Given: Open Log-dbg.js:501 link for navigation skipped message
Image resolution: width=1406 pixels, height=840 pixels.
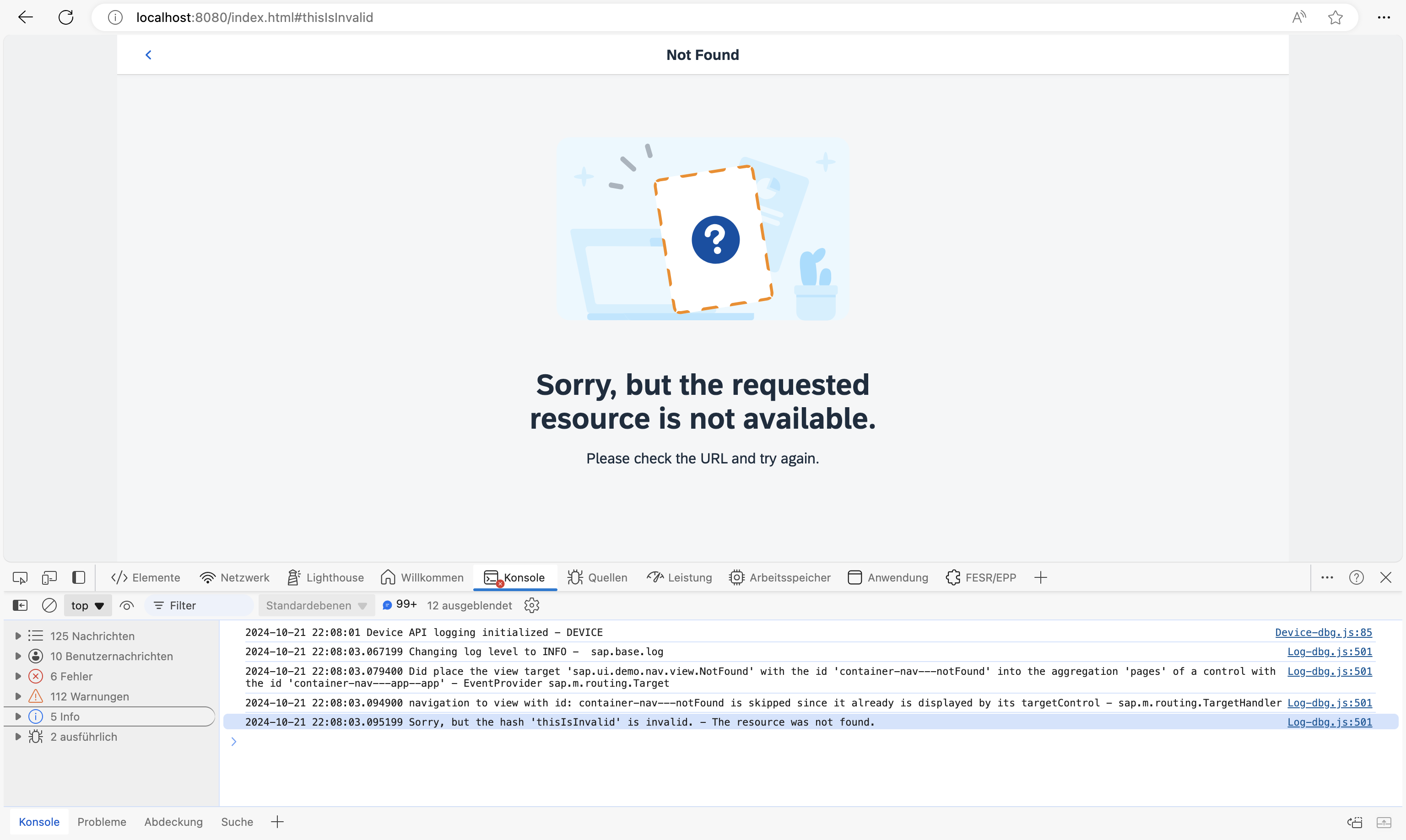Looking at the screenshot, I should (1330, 703).
